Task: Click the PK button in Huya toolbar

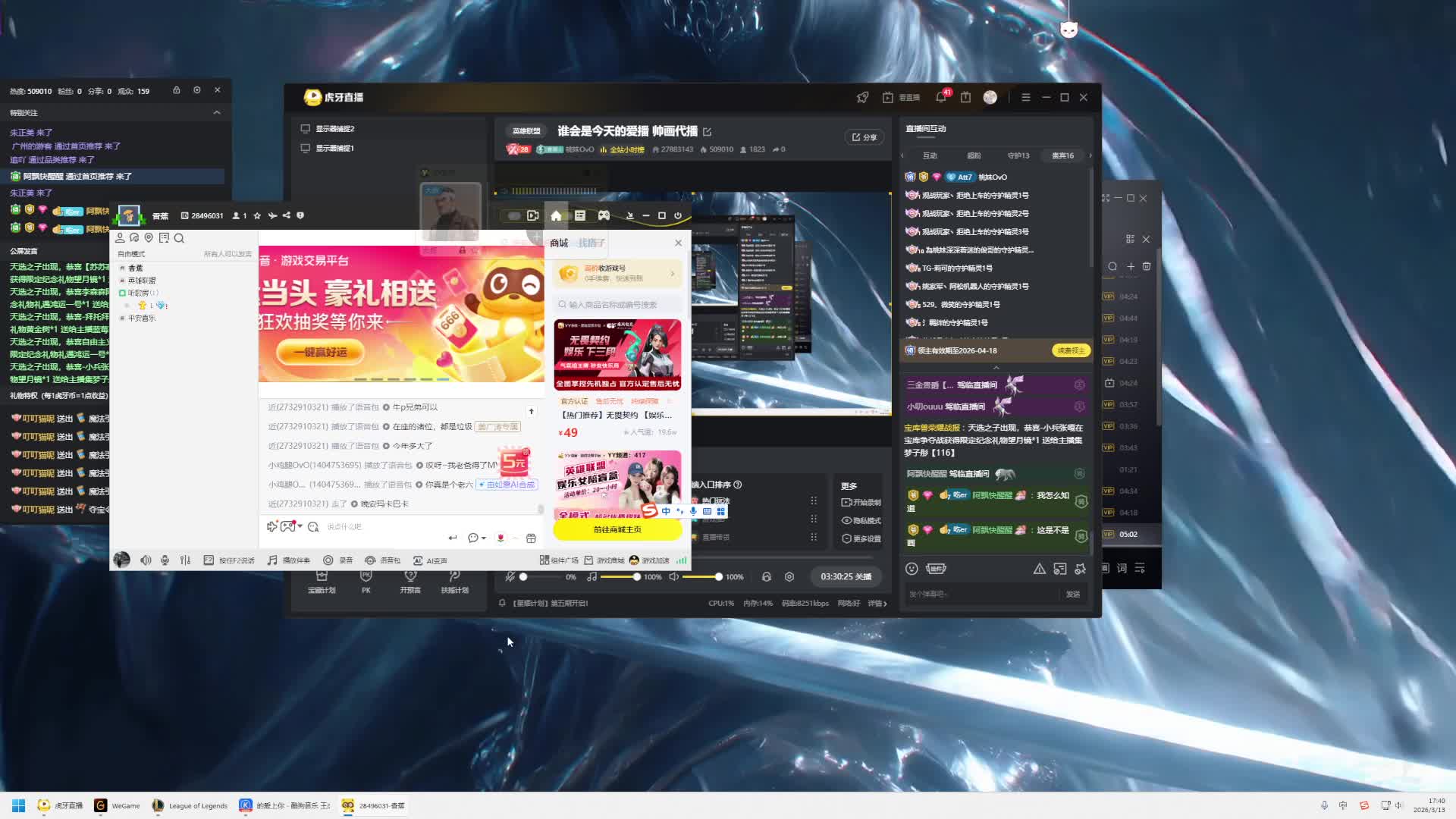Action: coord(366,581)
